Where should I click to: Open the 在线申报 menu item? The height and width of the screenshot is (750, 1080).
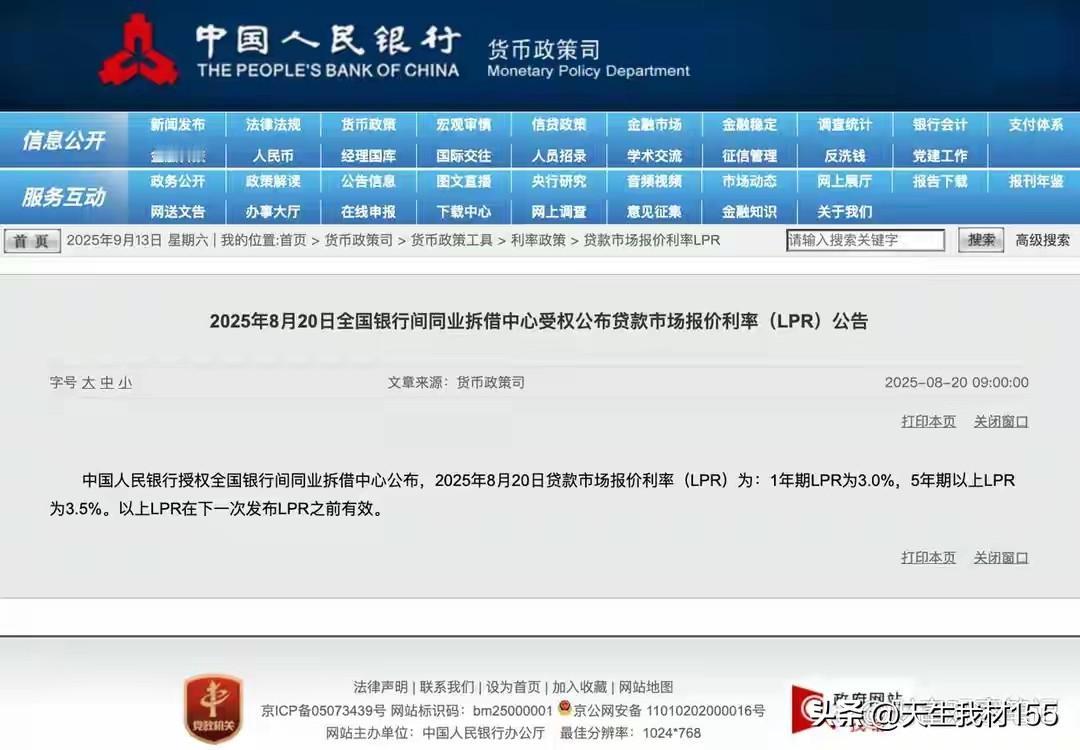(x=368, y=211)
